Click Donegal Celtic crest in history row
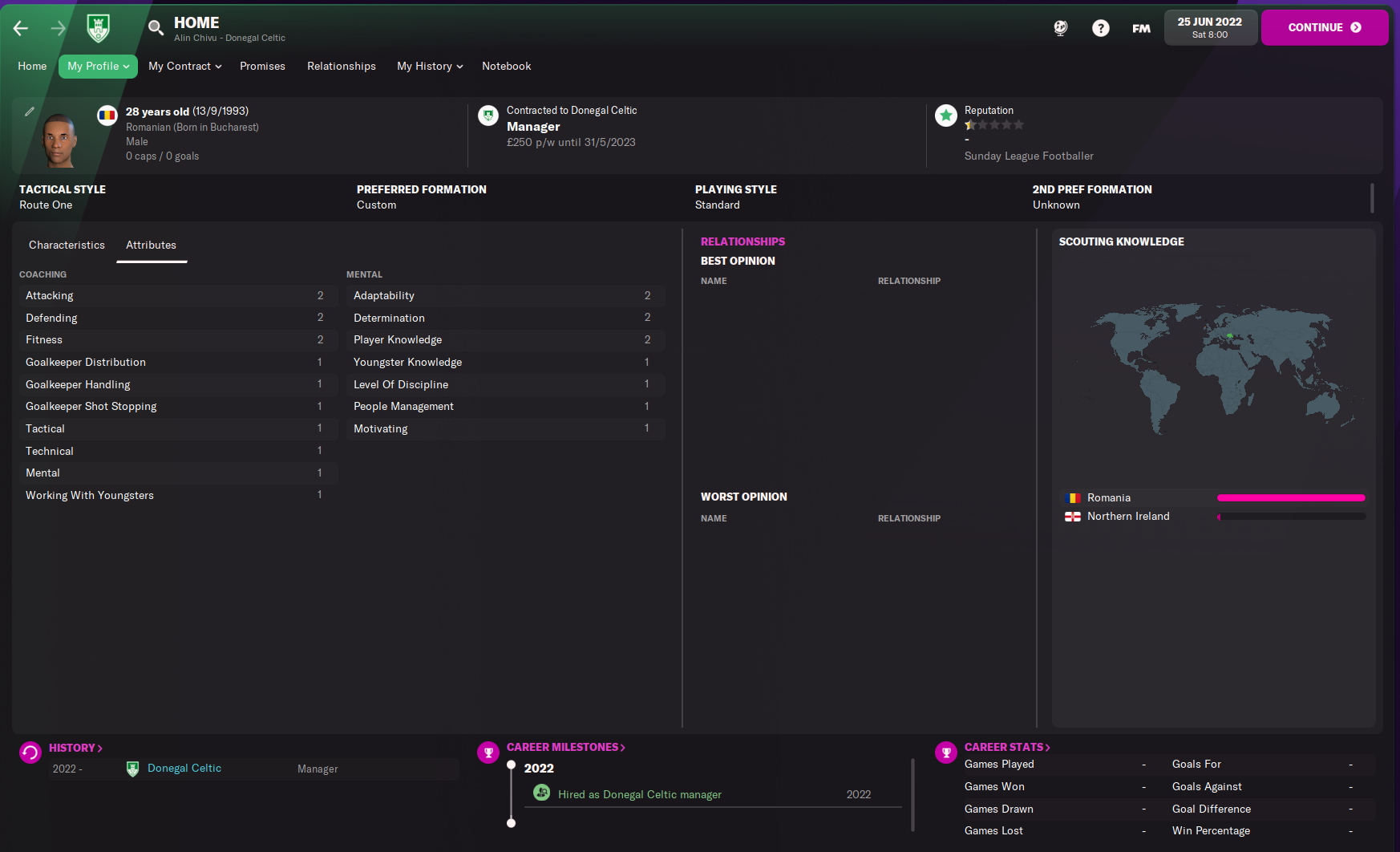Viewport: 1400px width, 852px height. [x=133, y=769]
